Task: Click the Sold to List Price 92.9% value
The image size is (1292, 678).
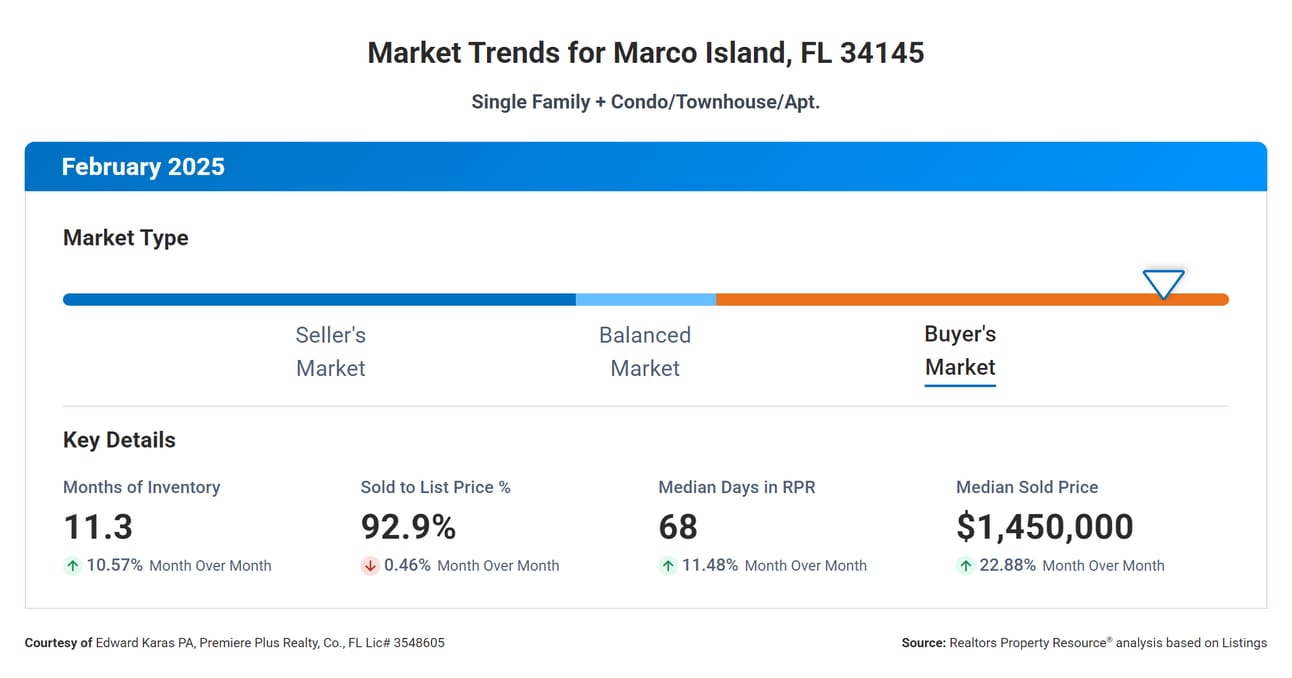Action: pyautogui.click(x=408, y=527)
